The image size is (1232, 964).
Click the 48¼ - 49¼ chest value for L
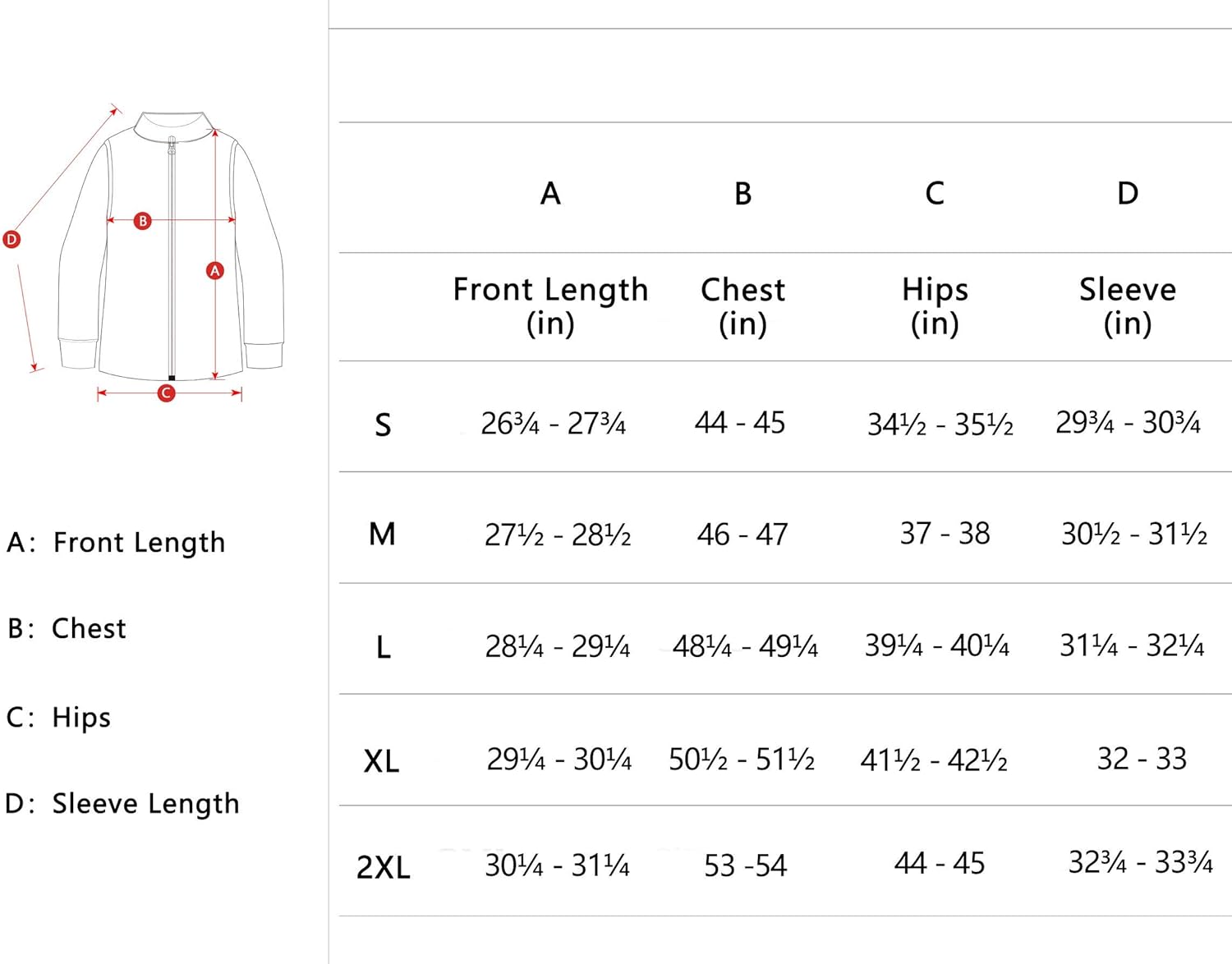point(745,646)
